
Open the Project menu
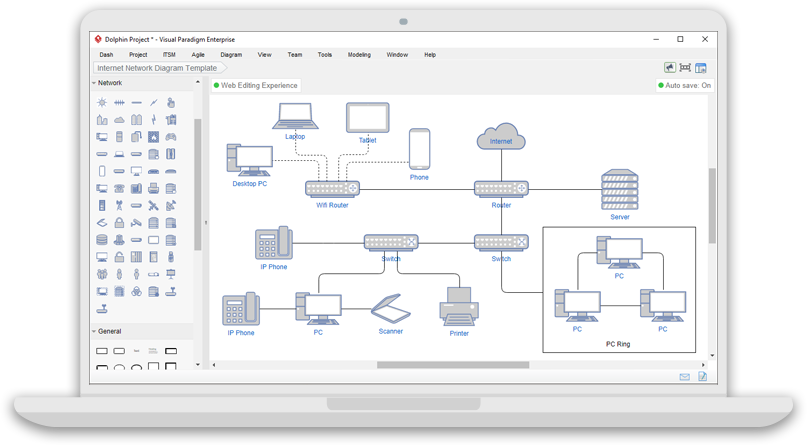pos(138,55)
